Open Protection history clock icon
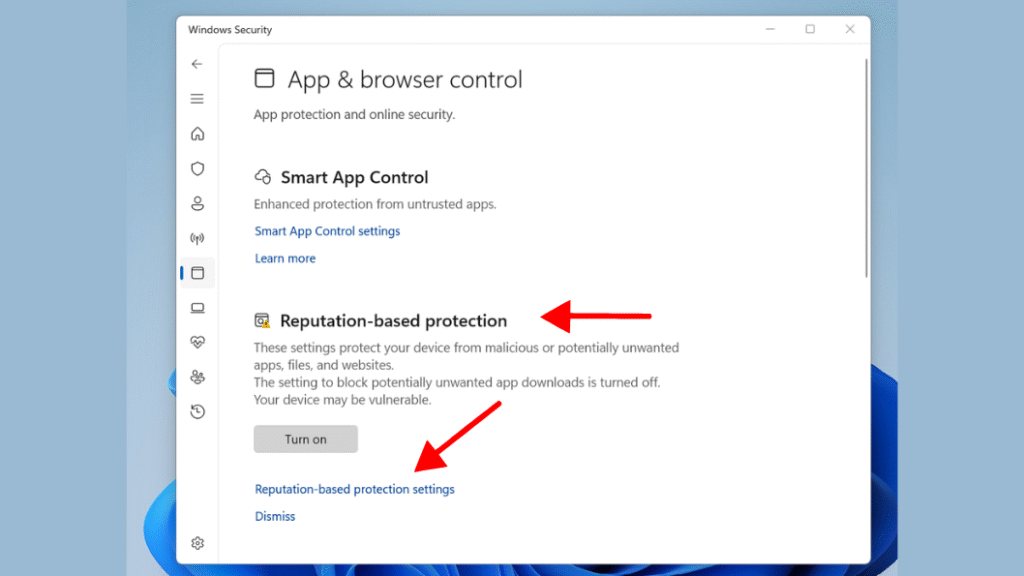Screen dimensions: 1024x576 pos(197,411)
